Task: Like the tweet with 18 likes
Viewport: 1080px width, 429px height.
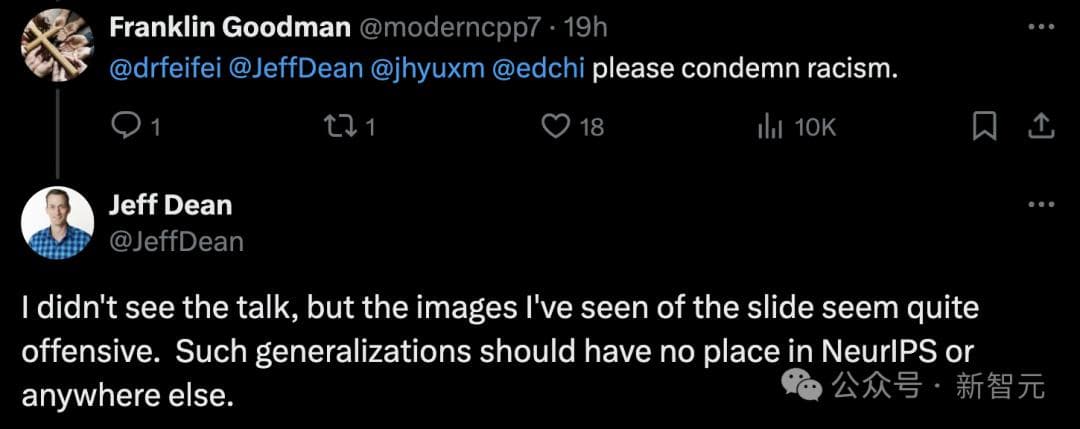Action: [556, 126]
